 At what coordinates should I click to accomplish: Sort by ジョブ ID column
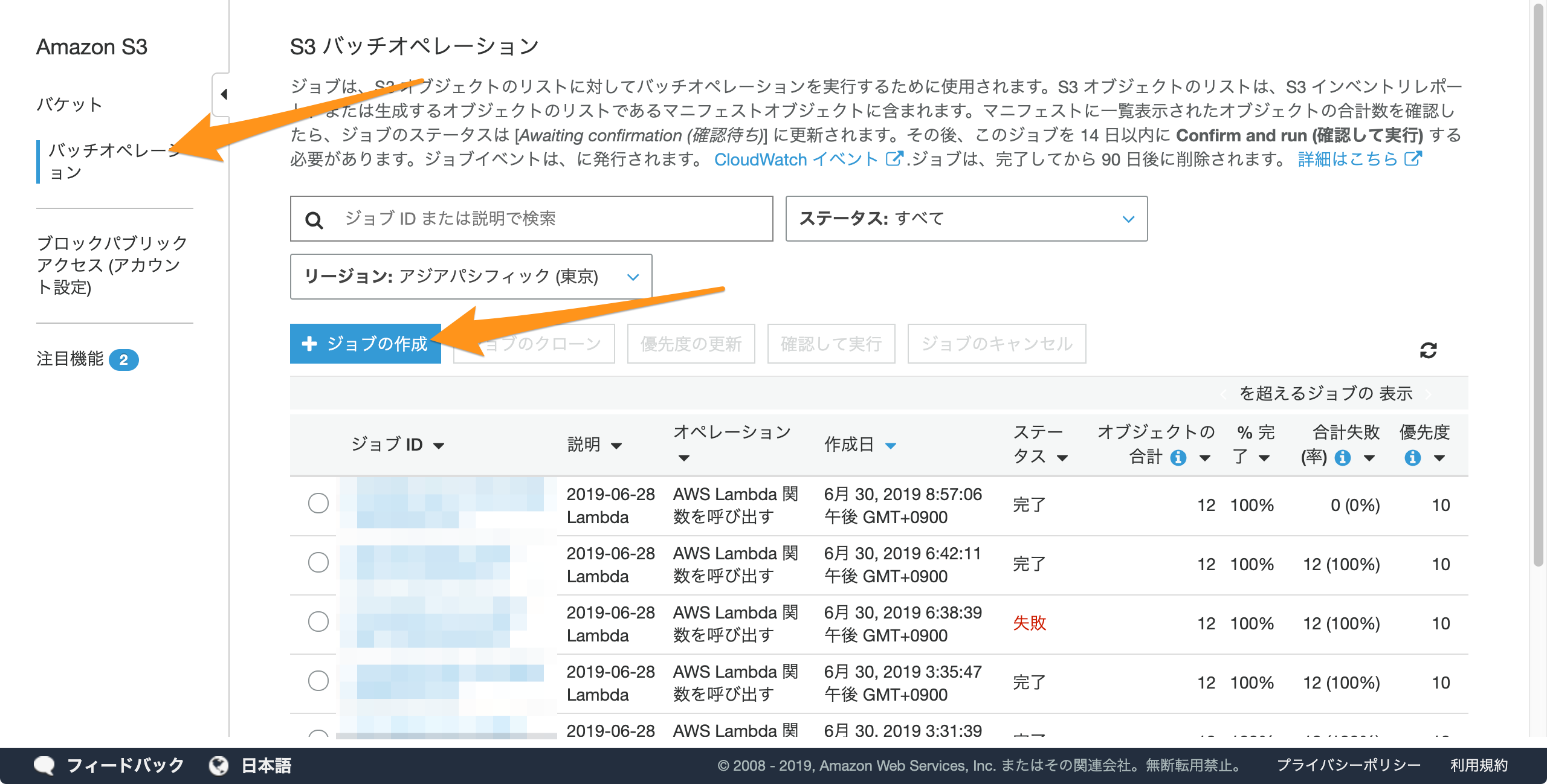point(398,445)
